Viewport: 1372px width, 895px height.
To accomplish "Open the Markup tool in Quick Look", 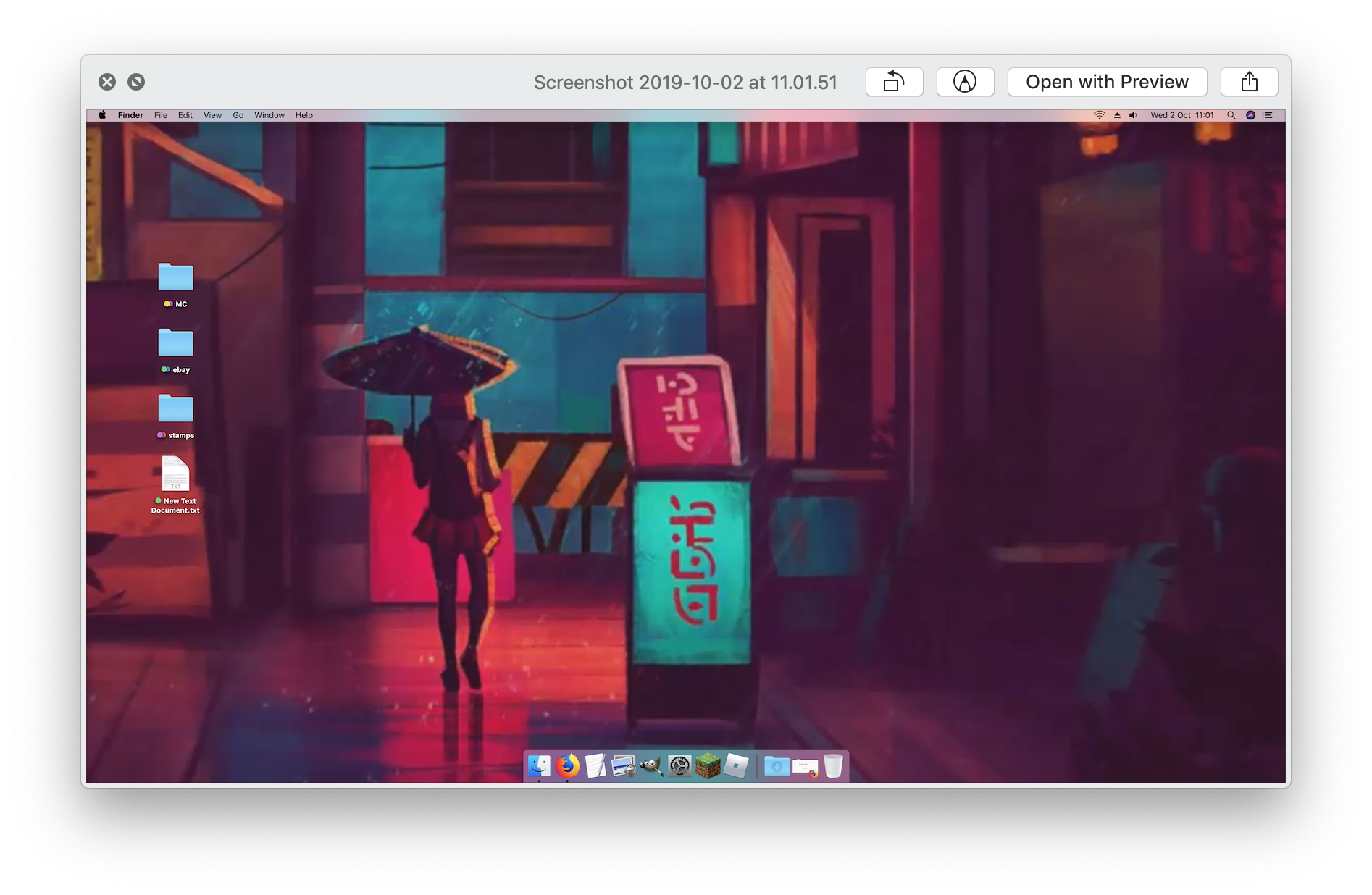I will coord(965,82).
